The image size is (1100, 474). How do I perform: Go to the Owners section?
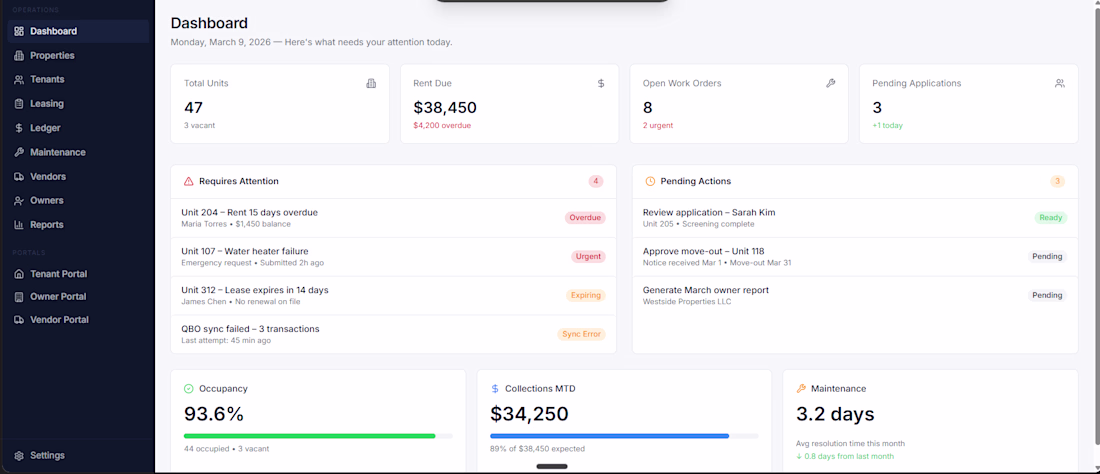(x=46, y=200)
